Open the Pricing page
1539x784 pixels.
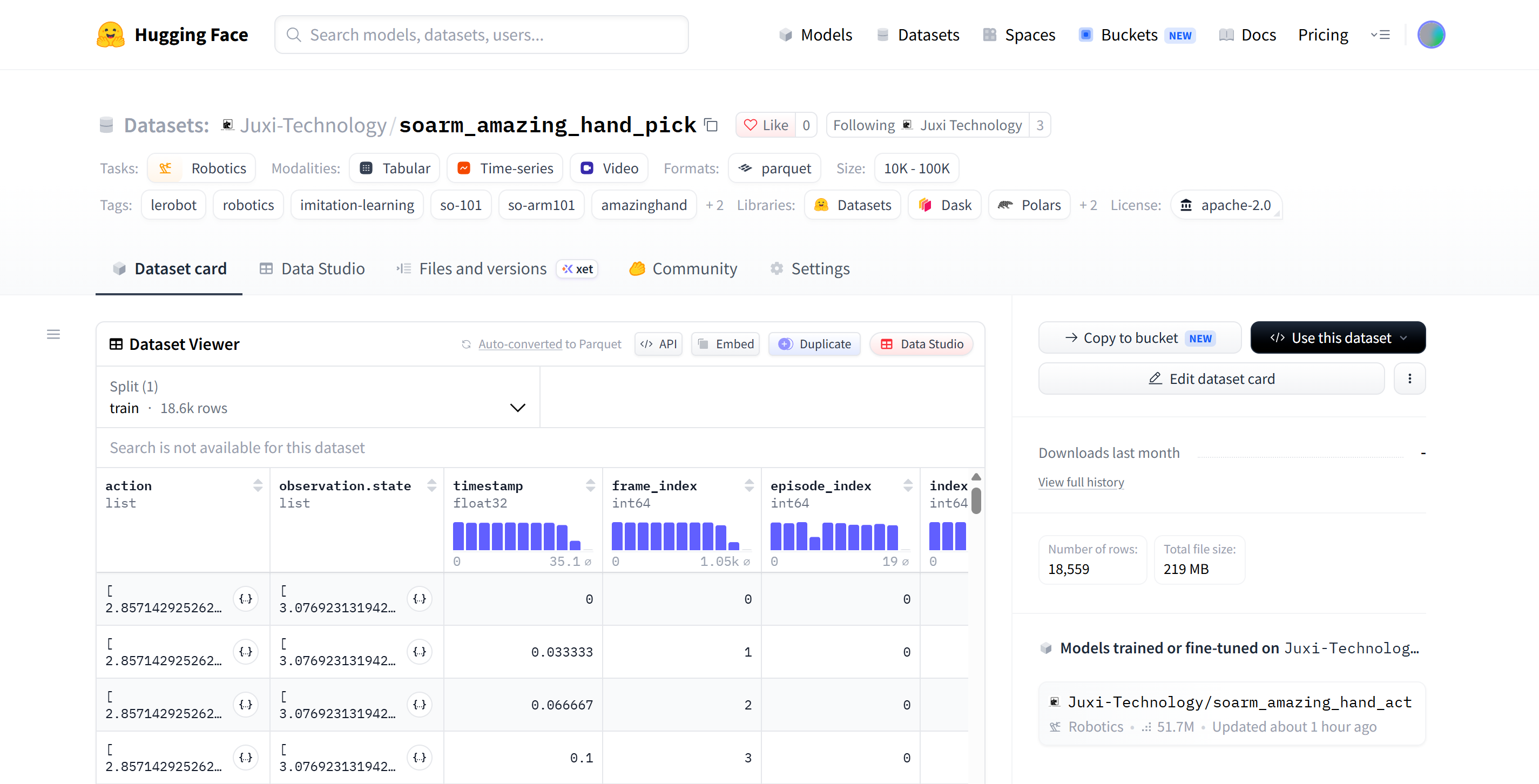coord(1324,35)
